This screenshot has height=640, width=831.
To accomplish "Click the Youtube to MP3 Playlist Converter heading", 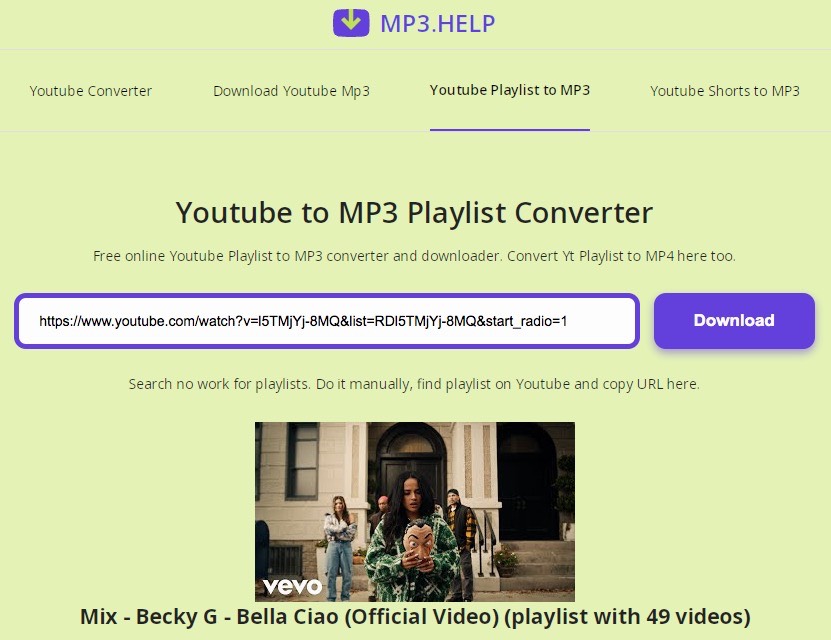I will pos(414,213).
